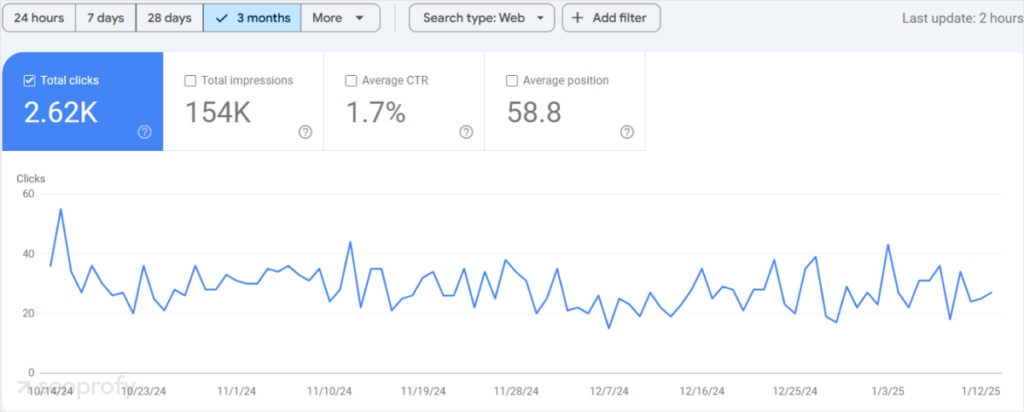This screenshot has height=412, width=1024.
Task: Open help icon on Total impressions card
Action: point(305,132)
